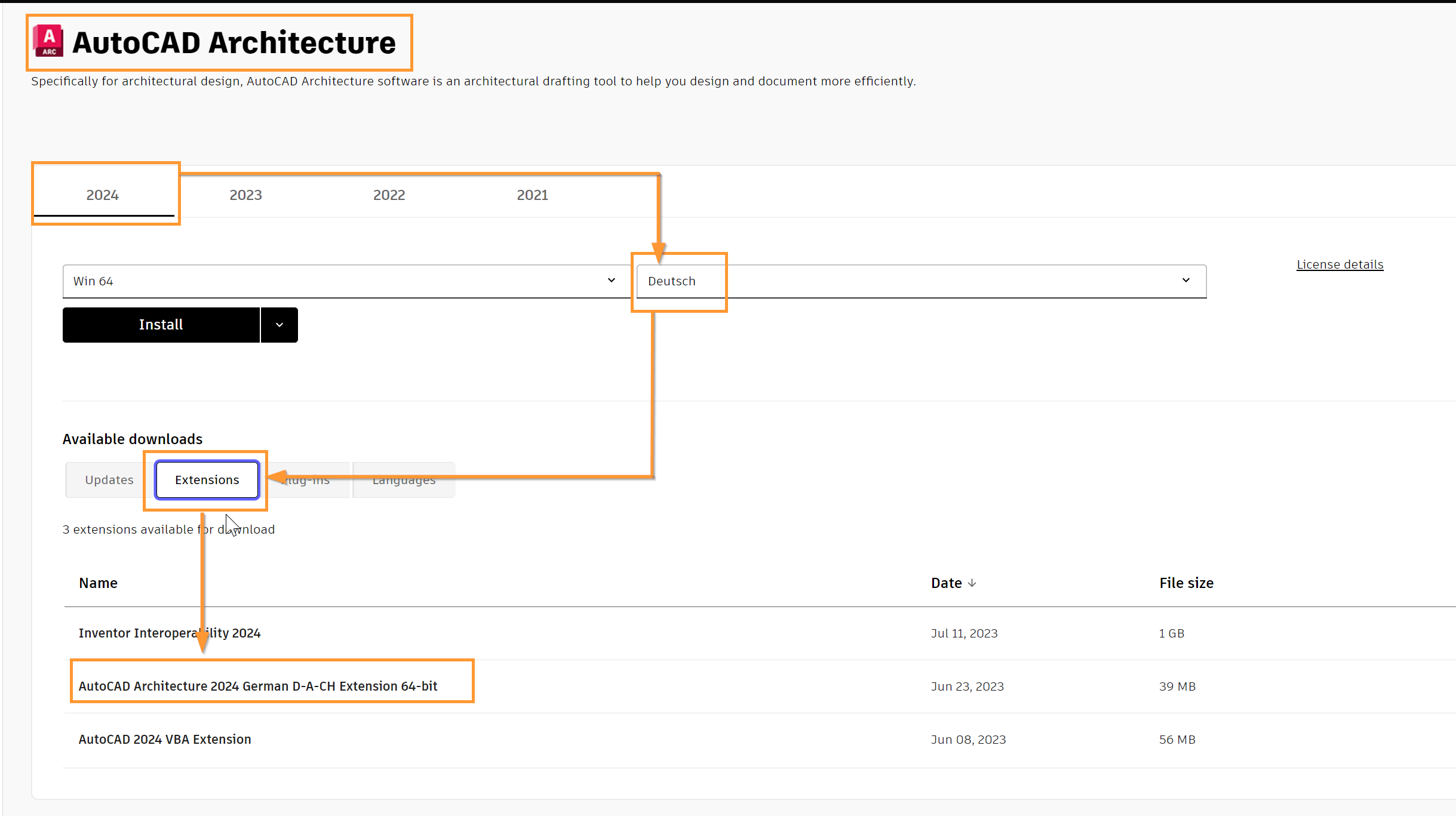This screenshot has height=816, width=1456.
Task: Select the Extensions downloads tab
Action: [x=207, y=480]
